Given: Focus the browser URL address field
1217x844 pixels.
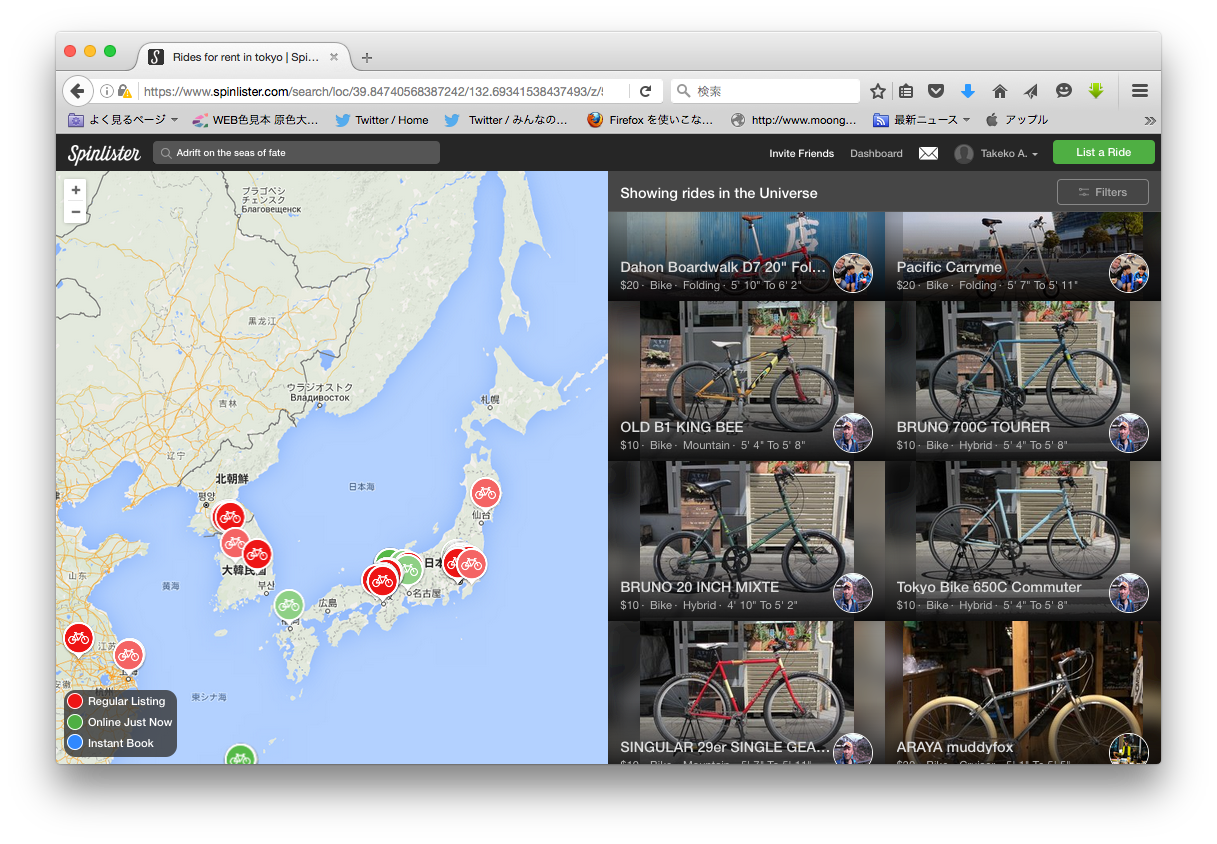Looking at the screenshot, I should (373, 91).
